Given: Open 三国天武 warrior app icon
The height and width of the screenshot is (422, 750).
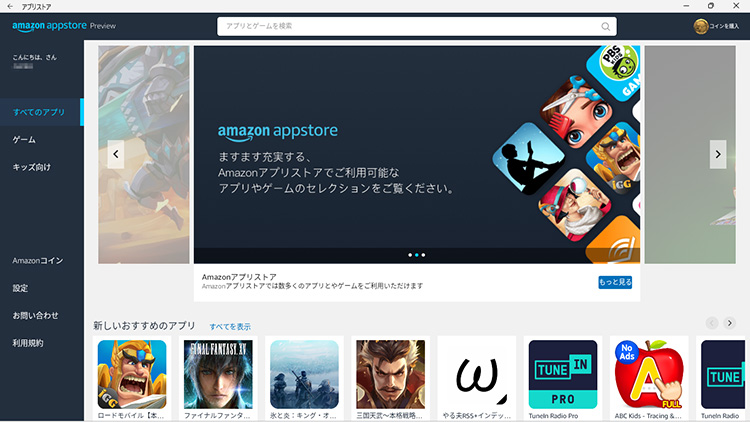Looking at the screenshot, I should point(390,374).
